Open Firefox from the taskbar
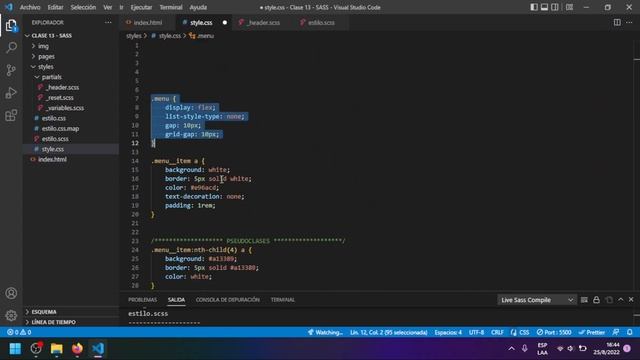The height and width of the screenshot is (360, 640). coord(77,349)
